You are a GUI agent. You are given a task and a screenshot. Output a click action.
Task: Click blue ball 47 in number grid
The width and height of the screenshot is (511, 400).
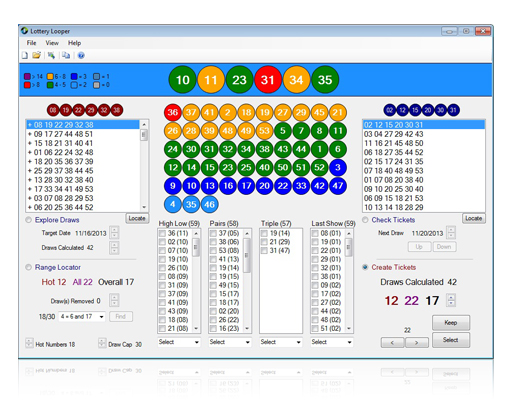(338, 186)
